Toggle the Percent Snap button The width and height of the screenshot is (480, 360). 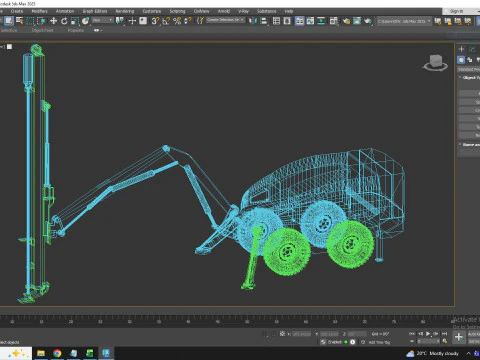177,21
